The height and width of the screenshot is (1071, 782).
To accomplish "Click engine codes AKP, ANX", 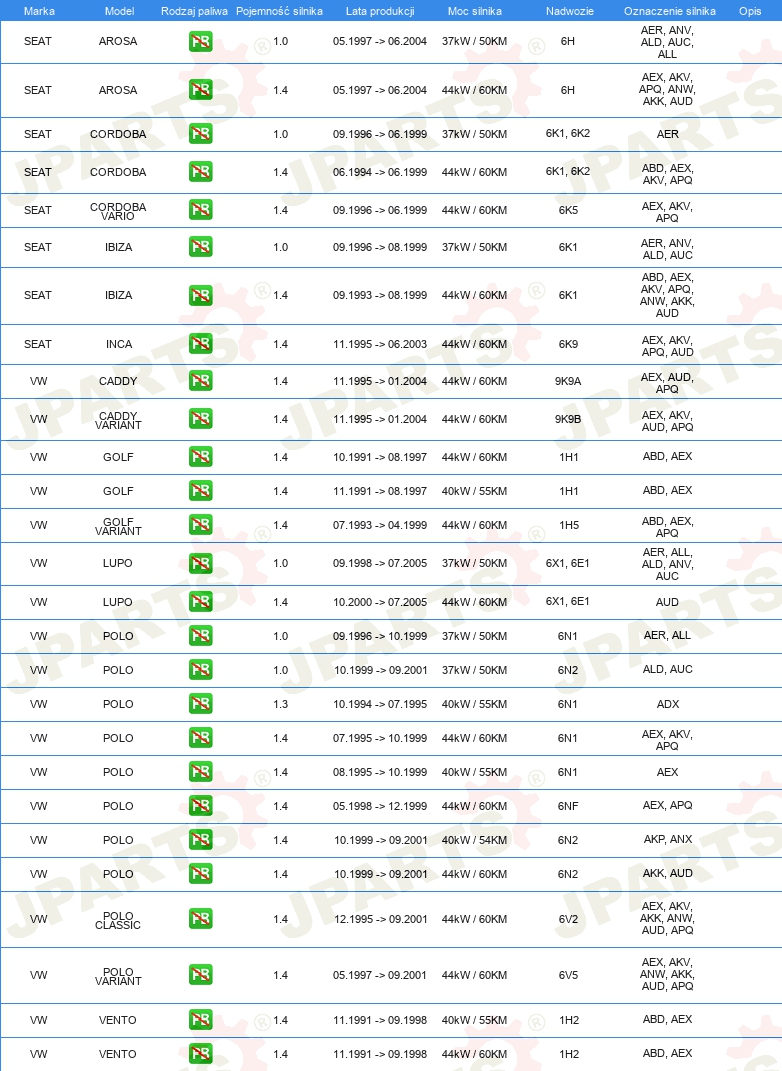I will (668, 839).
